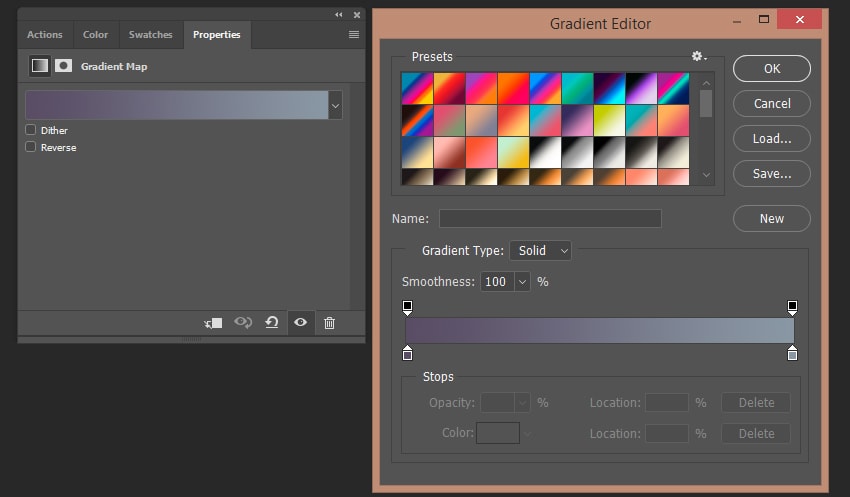This screenshot has width=850, height=497.
Task: Select the gradient map adjustment icon
Action: (39, 66)
